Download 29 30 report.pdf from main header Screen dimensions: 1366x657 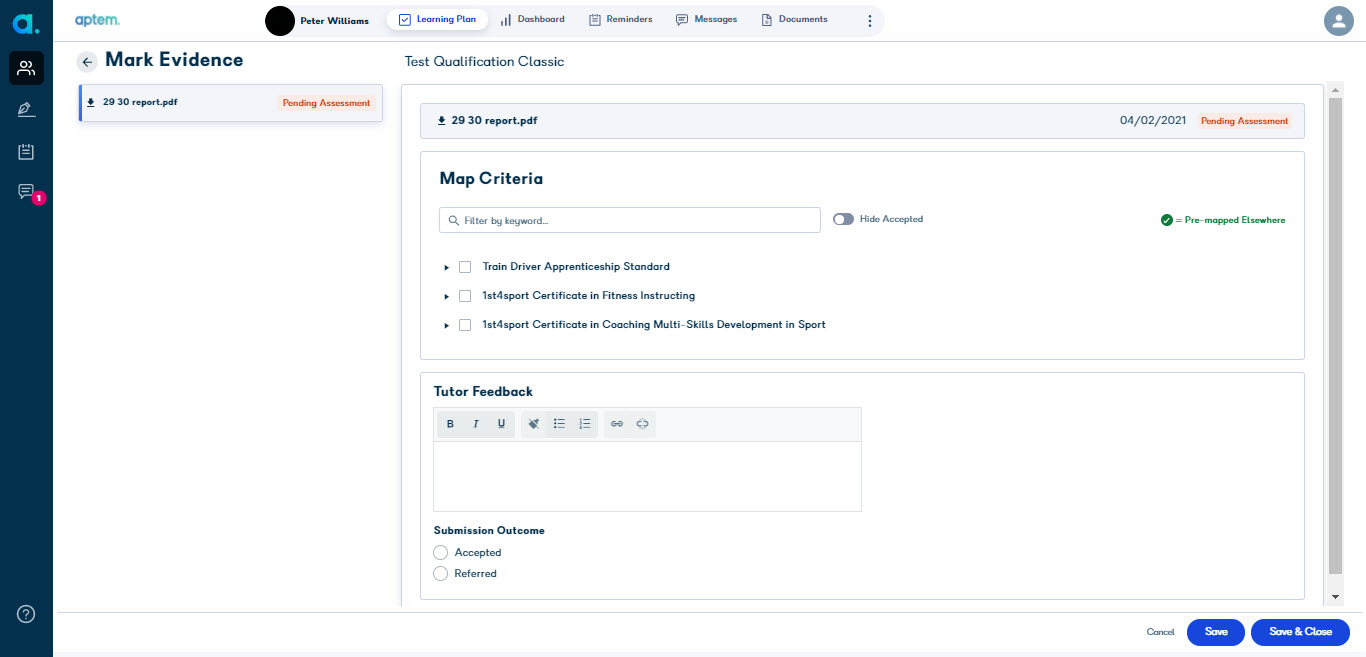tap(442, 121)
